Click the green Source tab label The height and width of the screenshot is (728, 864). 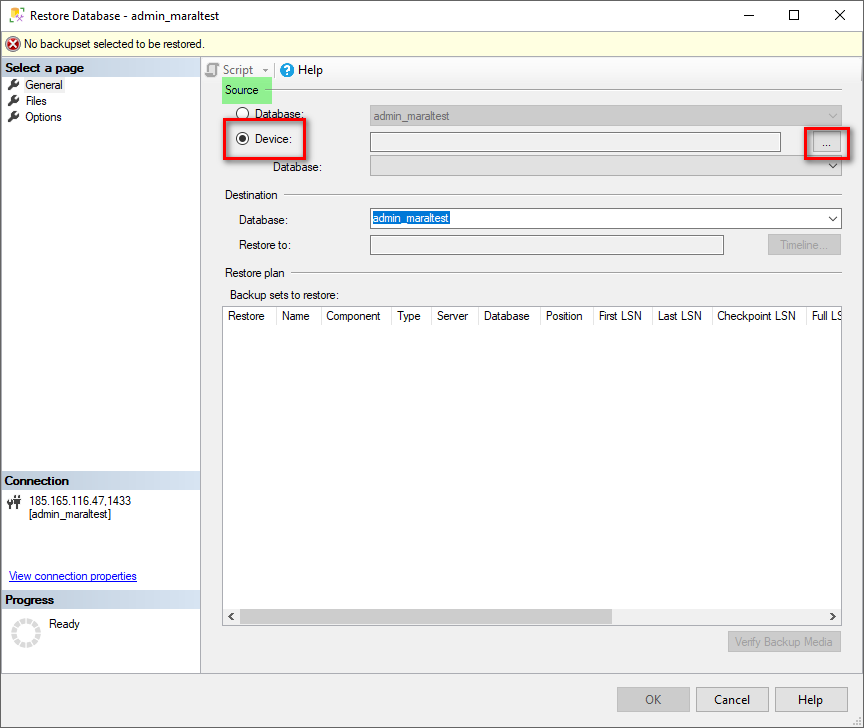tap(245, 90)
